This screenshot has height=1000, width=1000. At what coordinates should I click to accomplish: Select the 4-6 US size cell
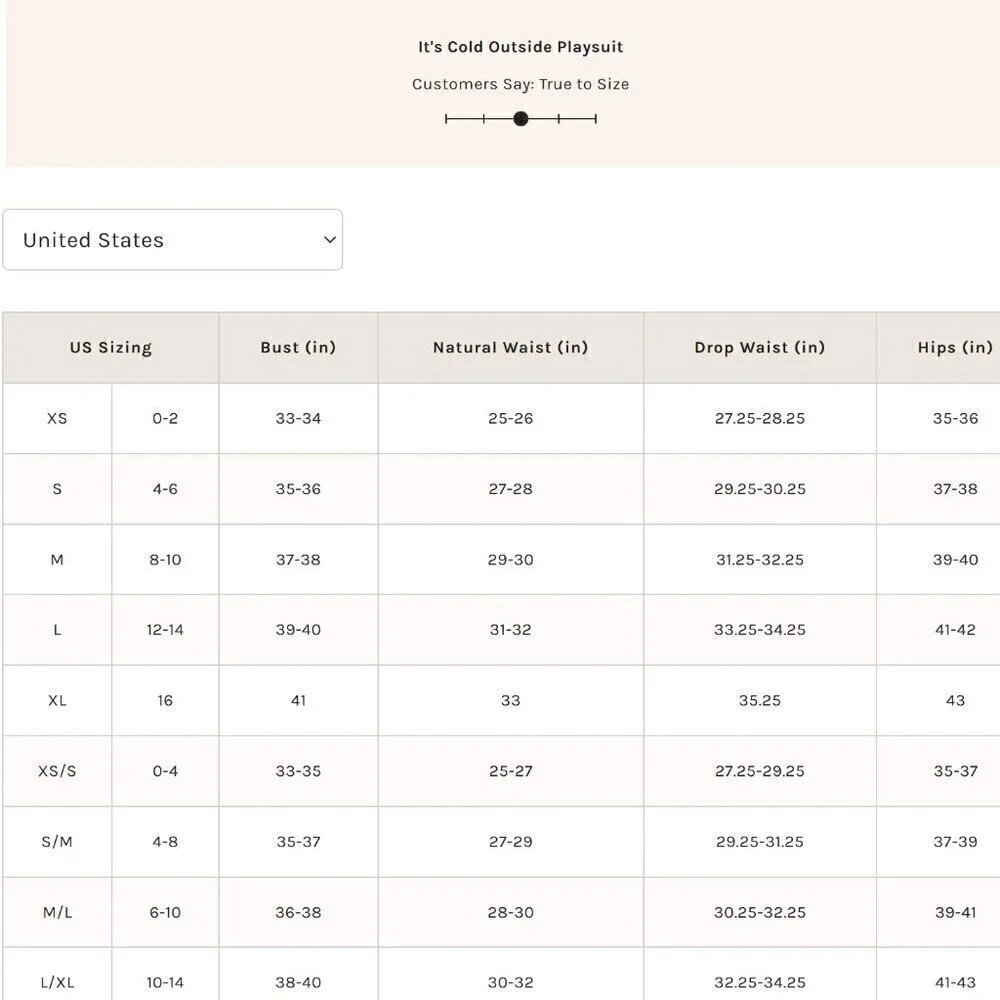click(165, 489)
